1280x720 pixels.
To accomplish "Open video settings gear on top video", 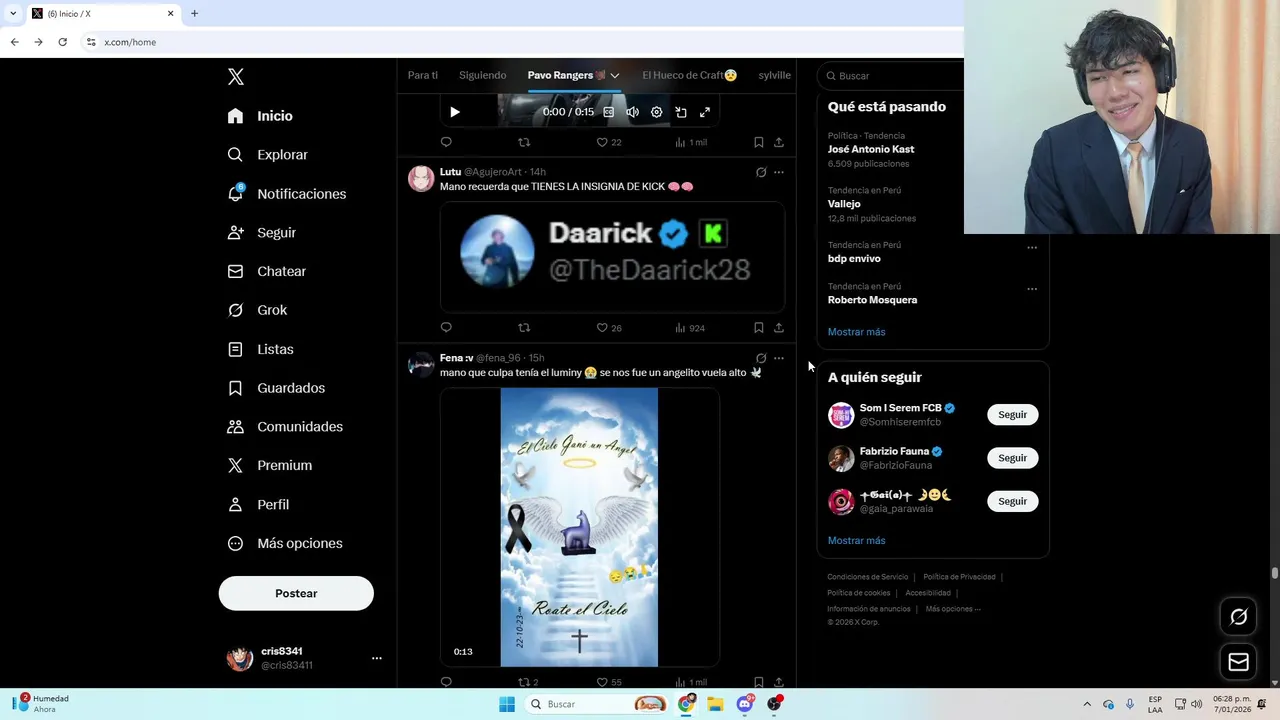I will [656, 112].
